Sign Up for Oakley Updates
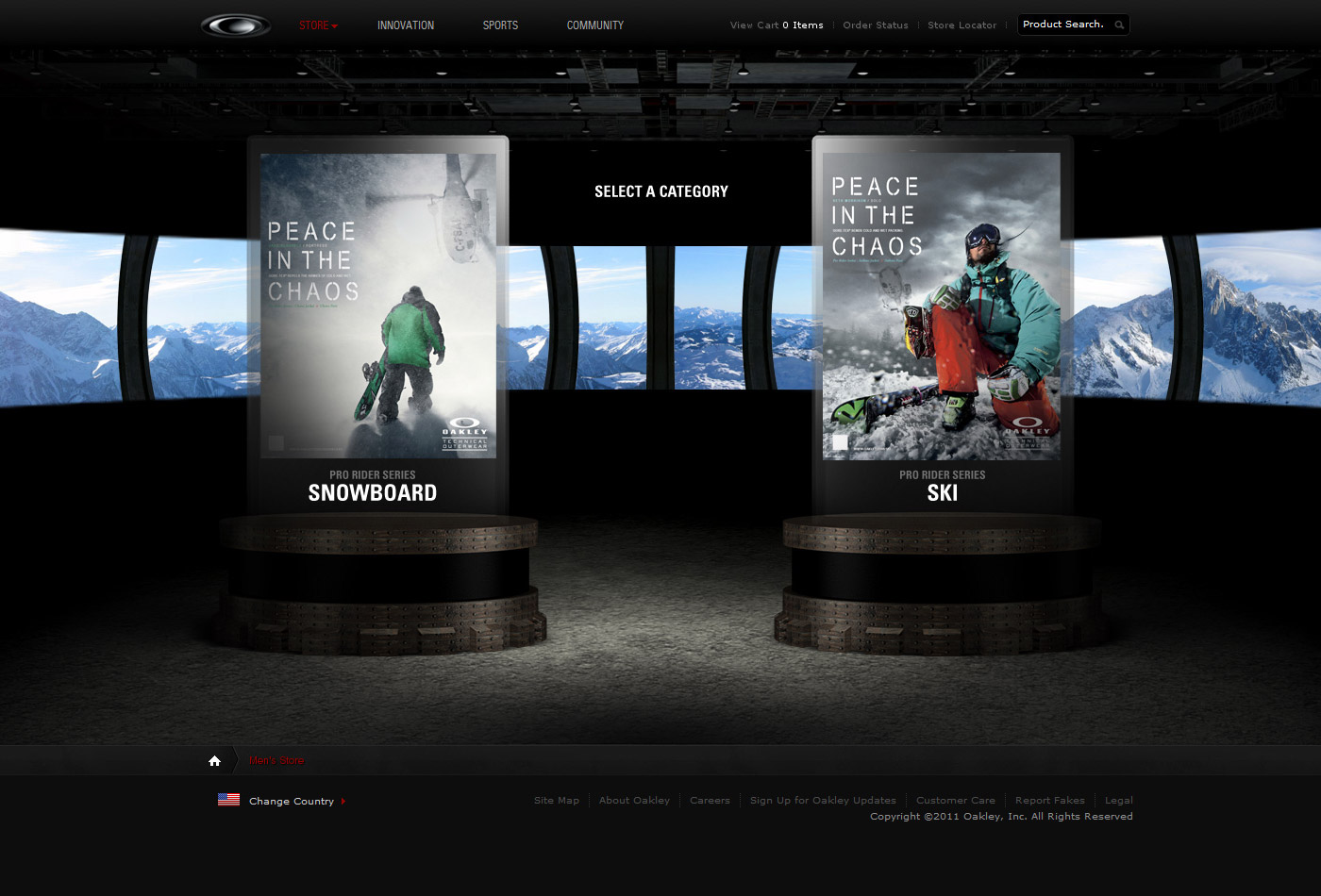Screen dimensions: 1321x896 [x=823, y=800]
